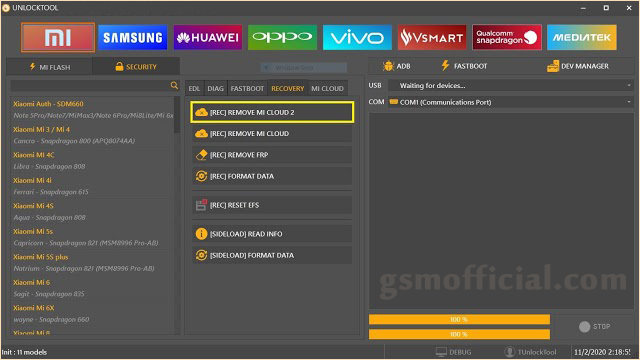The width and height of the screenshot is (640, 360).
Task: Select the Mi brand logo
Action: (x=58, y=38)
